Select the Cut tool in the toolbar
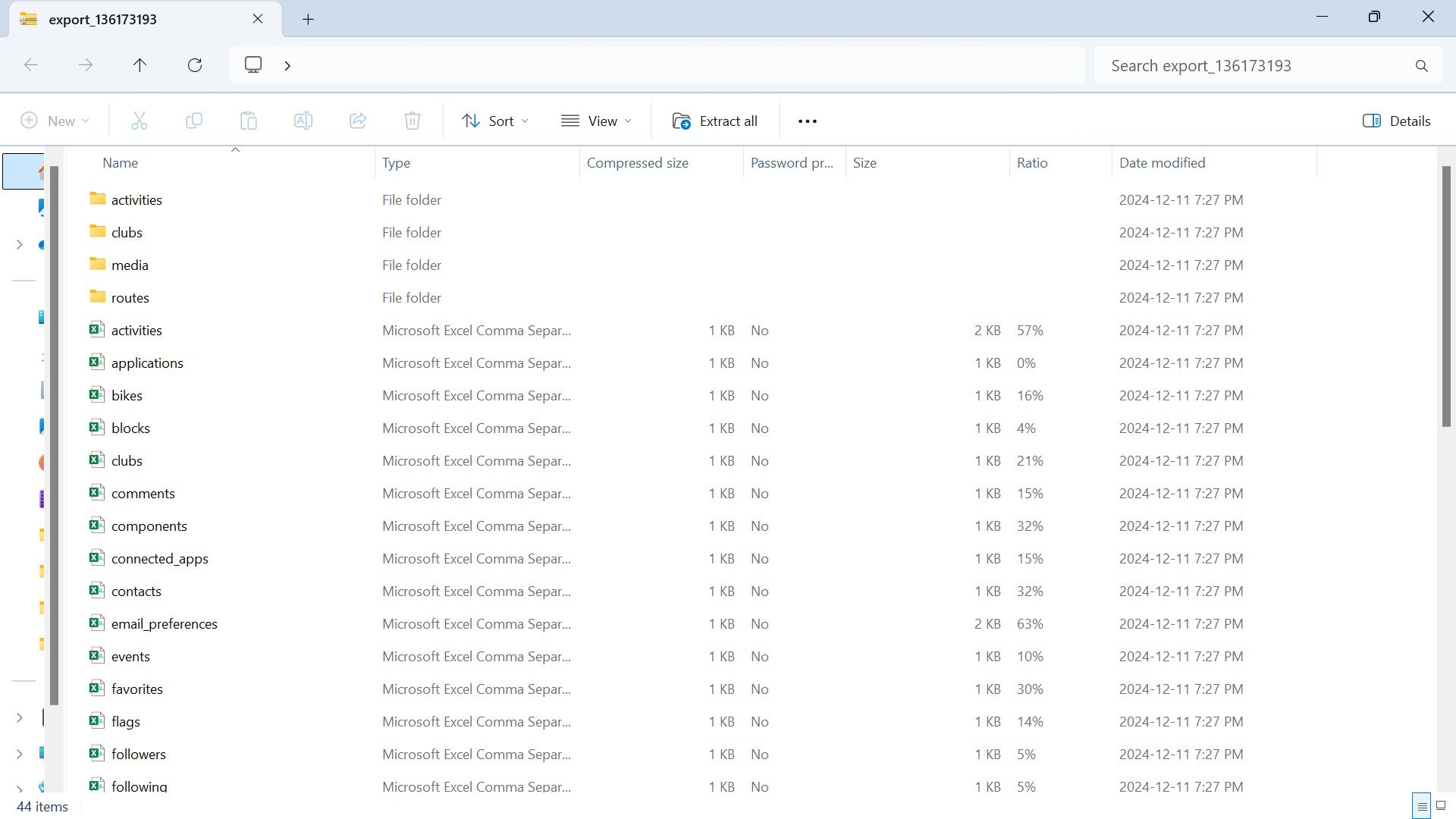The image size is (1456, 819). 140,121
